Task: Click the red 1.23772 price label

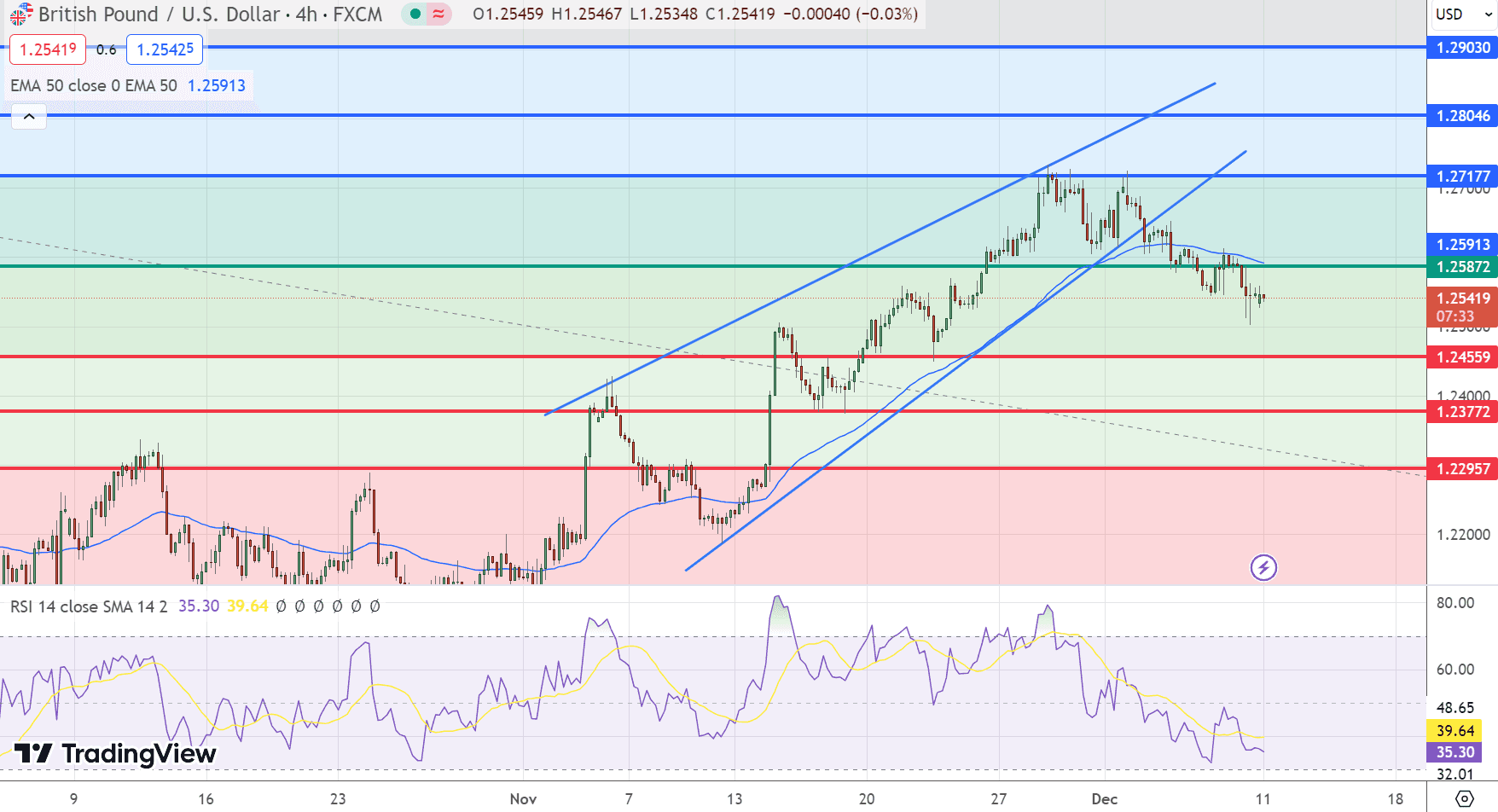Action: [1462, 412]
